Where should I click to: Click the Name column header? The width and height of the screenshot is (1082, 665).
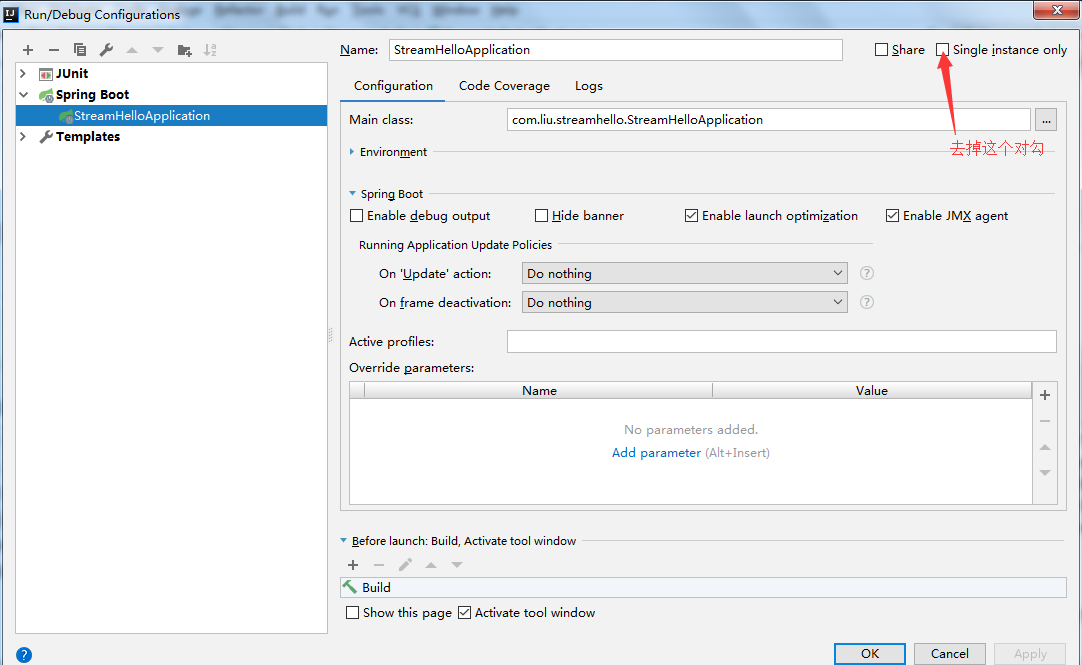[538, 390]
